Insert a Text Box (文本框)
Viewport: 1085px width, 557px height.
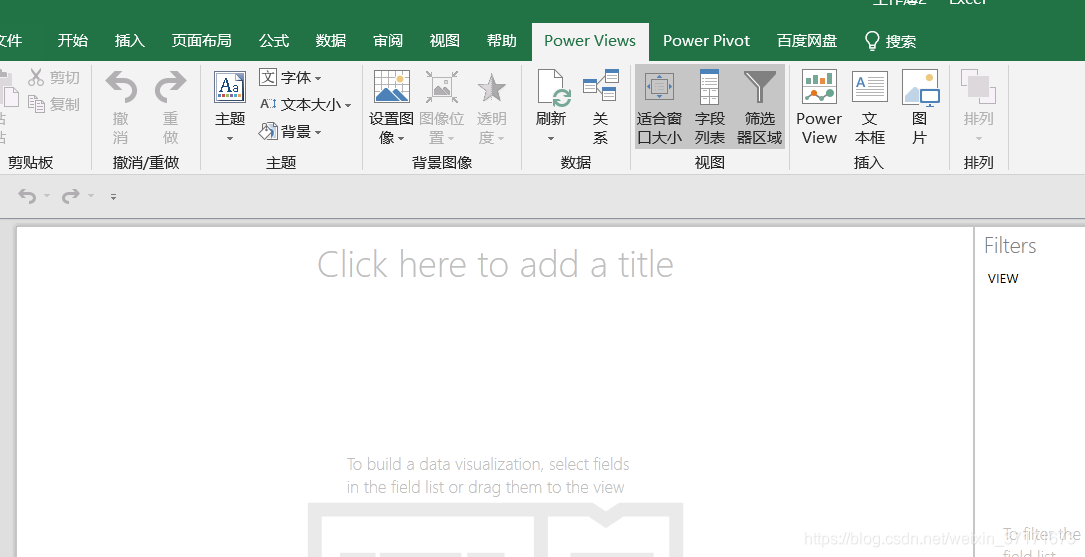[870, 107]
